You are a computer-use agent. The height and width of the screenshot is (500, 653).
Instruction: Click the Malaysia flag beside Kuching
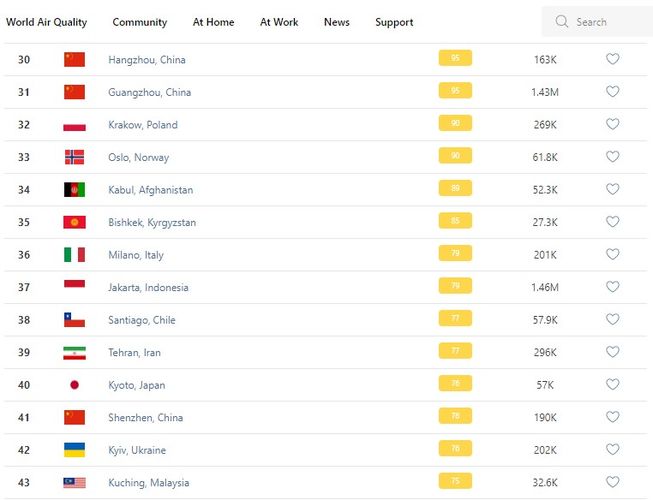coord(74,483)
